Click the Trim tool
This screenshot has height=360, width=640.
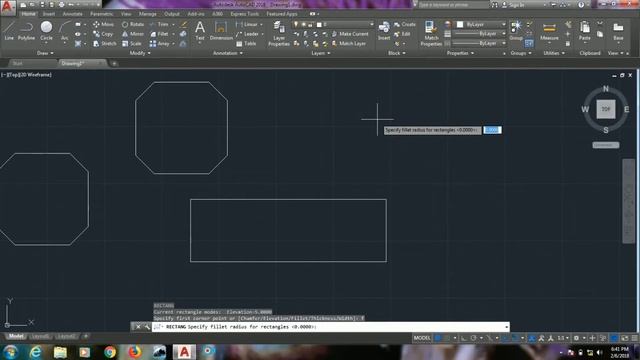point(159,24)
